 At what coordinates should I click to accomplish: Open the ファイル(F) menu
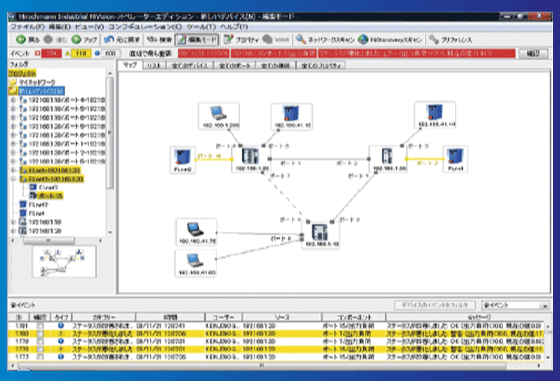click(x=27, y=27)
